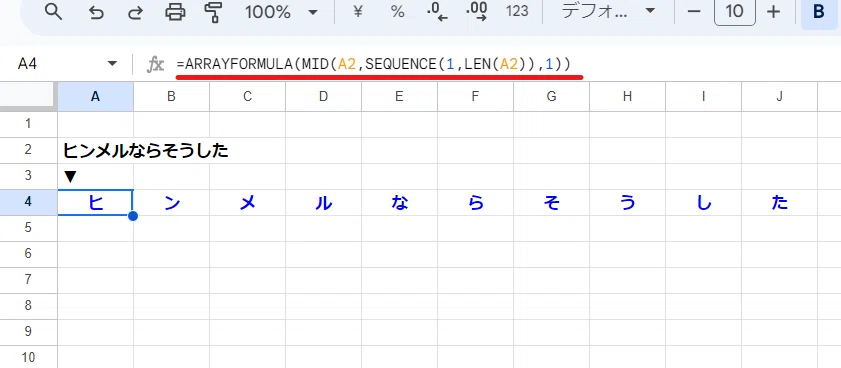
Task: Select row 2 header
Action: (x=28, y=150)
